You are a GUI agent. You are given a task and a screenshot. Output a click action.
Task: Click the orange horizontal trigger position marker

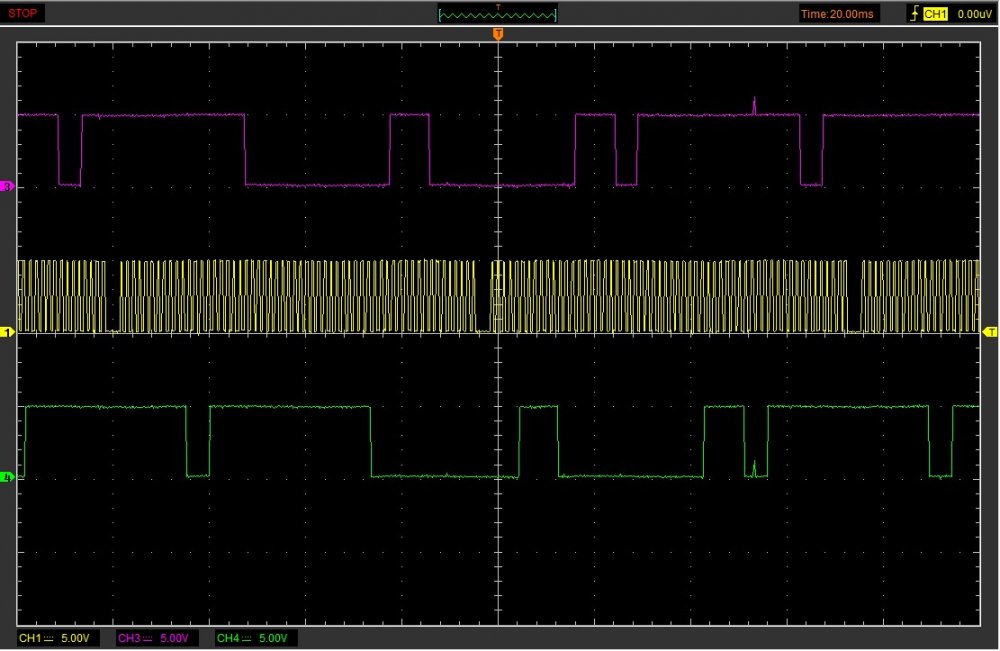pos(498,35)
